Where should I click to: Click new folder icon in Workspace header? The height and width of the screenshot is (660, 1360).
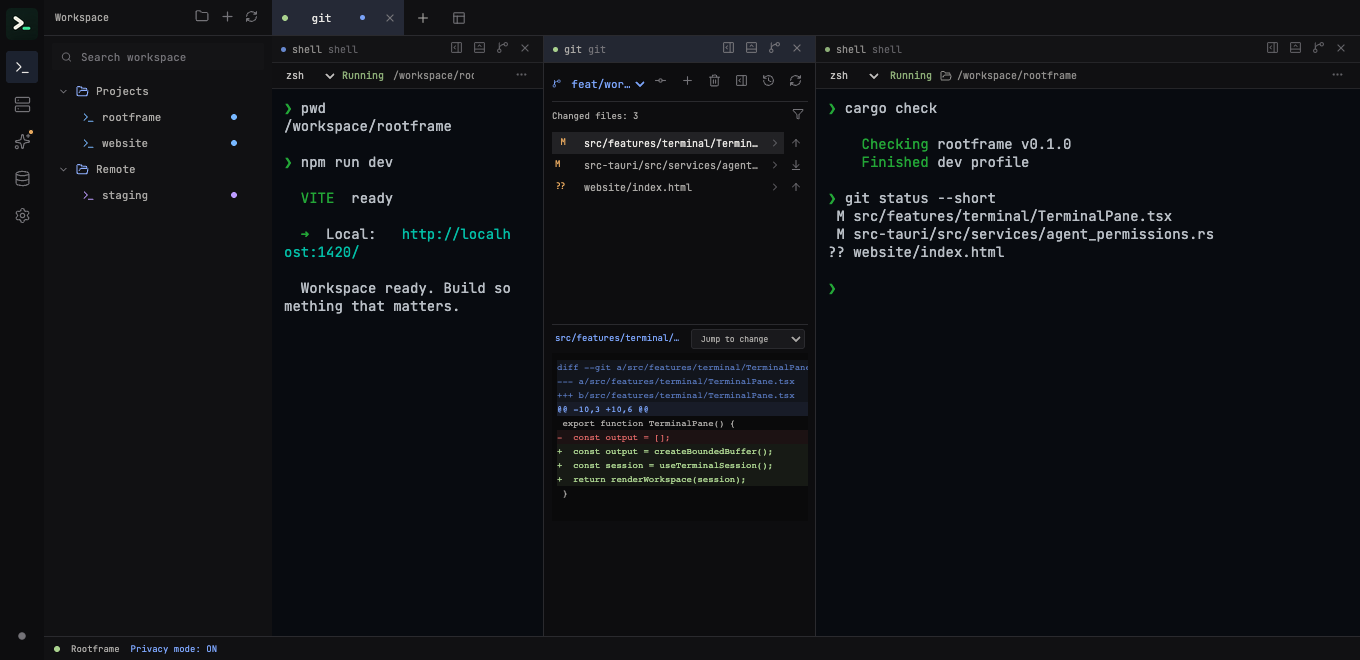click(x=202, y=17)
